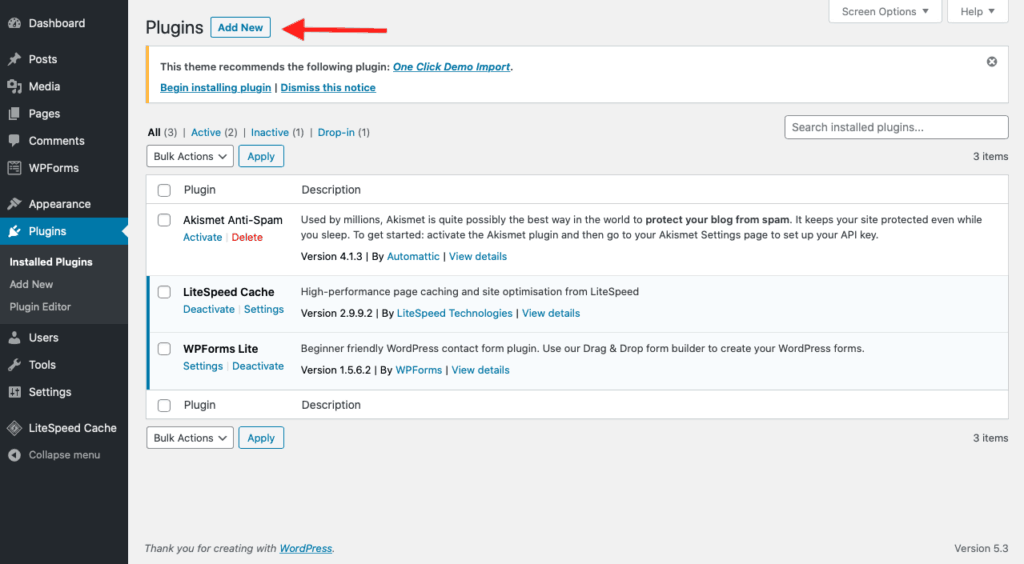The width and height of the screenshot is (1024, 564).
Task: Click the Appearance paintbrush icon
Action: click(x=14, y=204)
